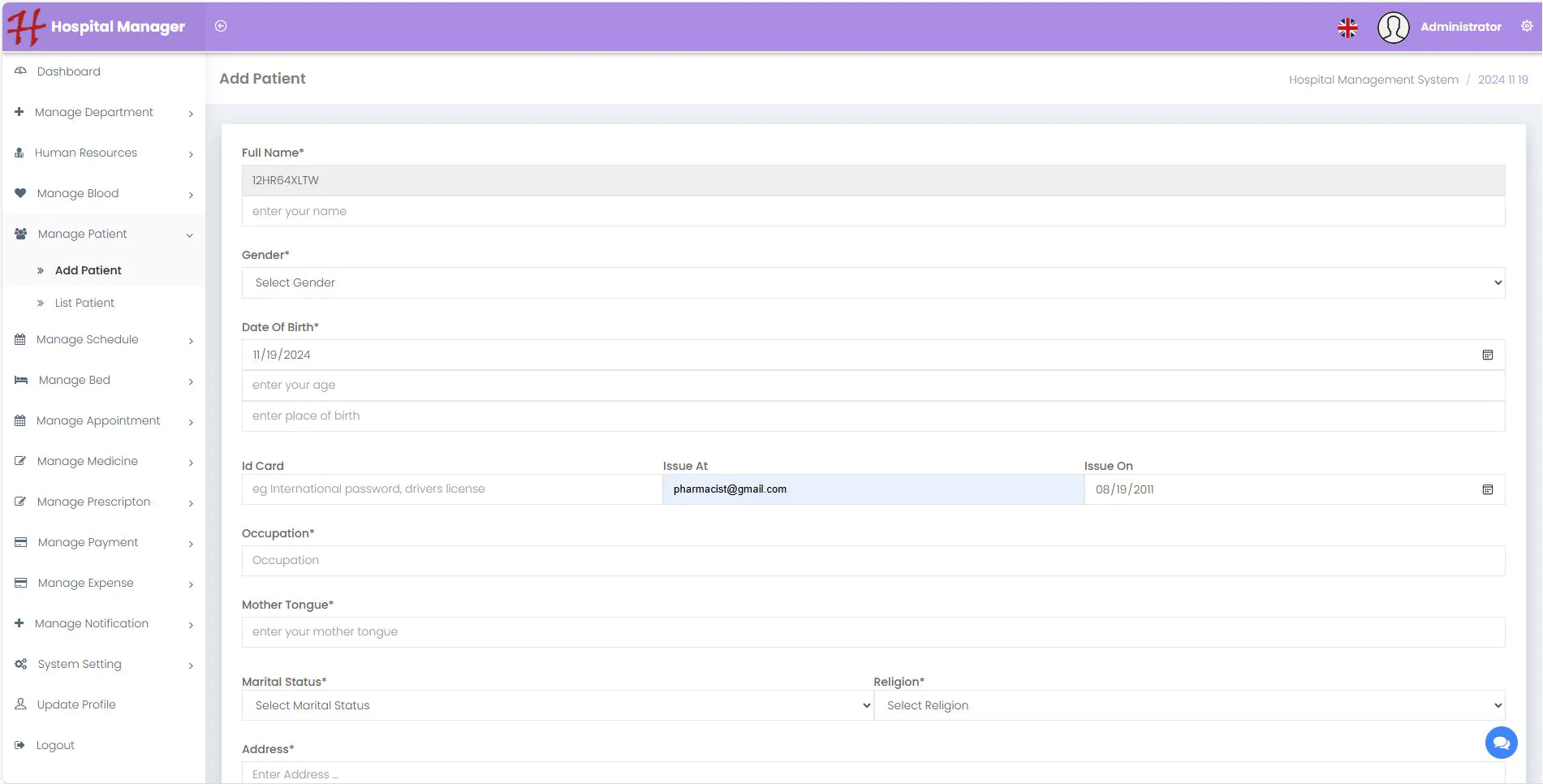Image resolution: width=1543 pixels, height=784 pixels.
Task: Click the UK flag language icon
Action: coord(1347,28)
